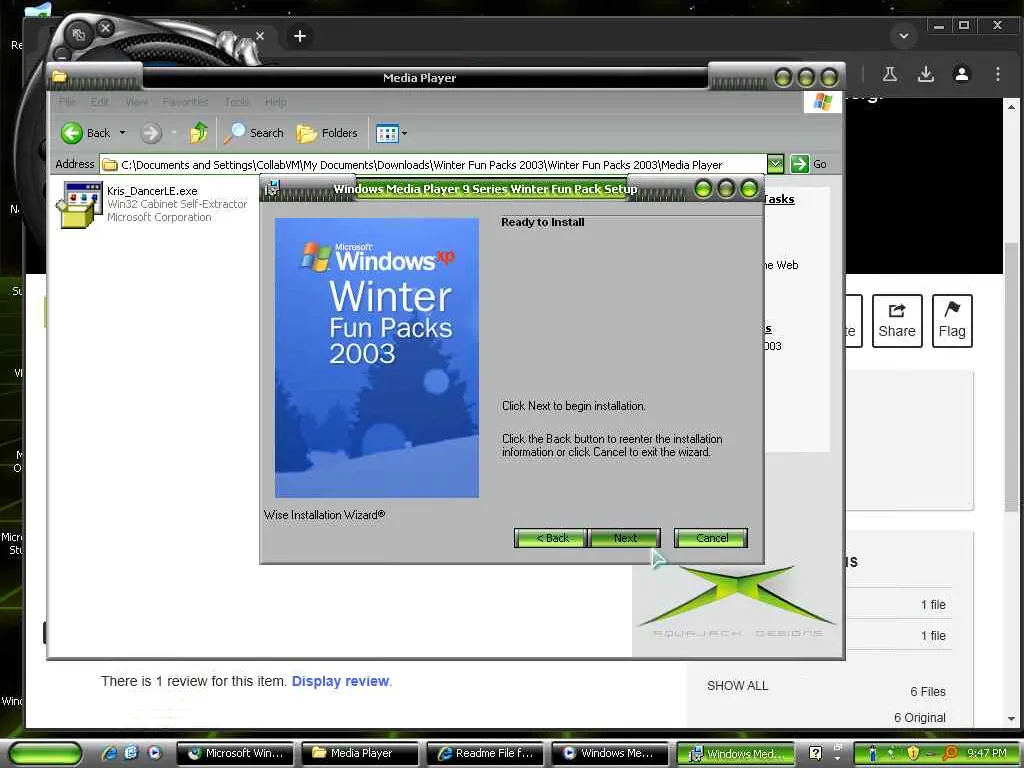
Task: Click the browser labs flask icon
Action: 889,74
